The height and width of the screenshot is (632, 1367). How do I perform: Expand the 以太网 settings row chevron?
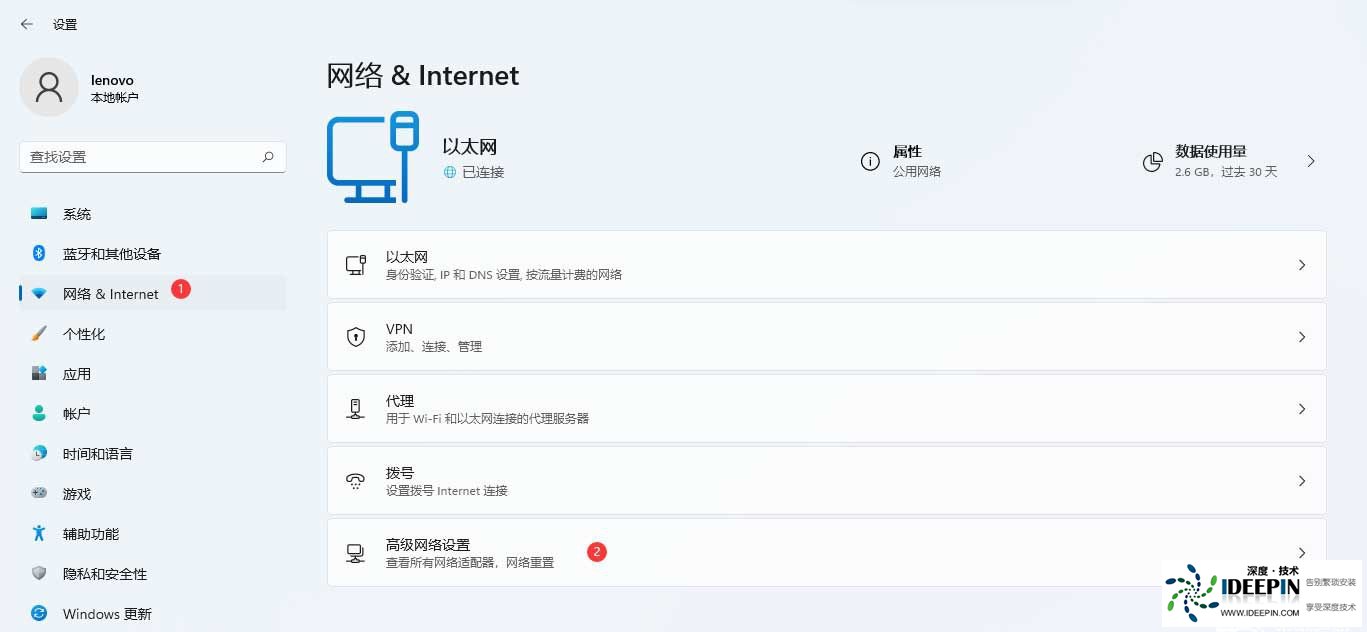click(1301, 265)
